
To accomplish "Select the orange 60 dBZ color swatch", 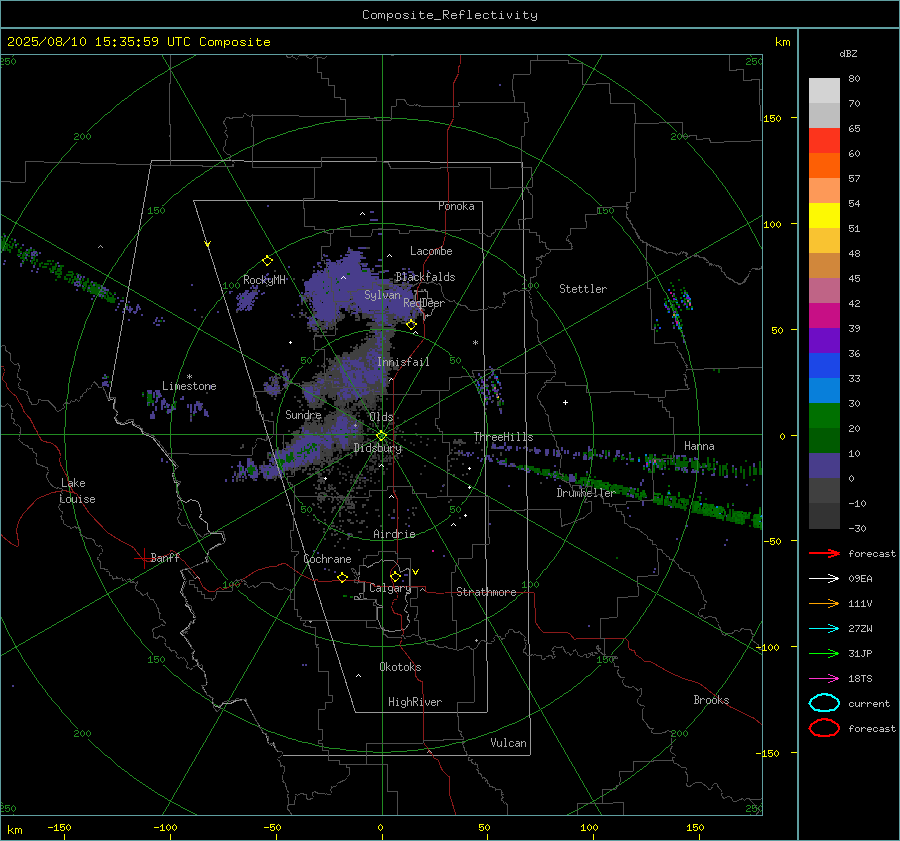I will [x=824, y=165].
